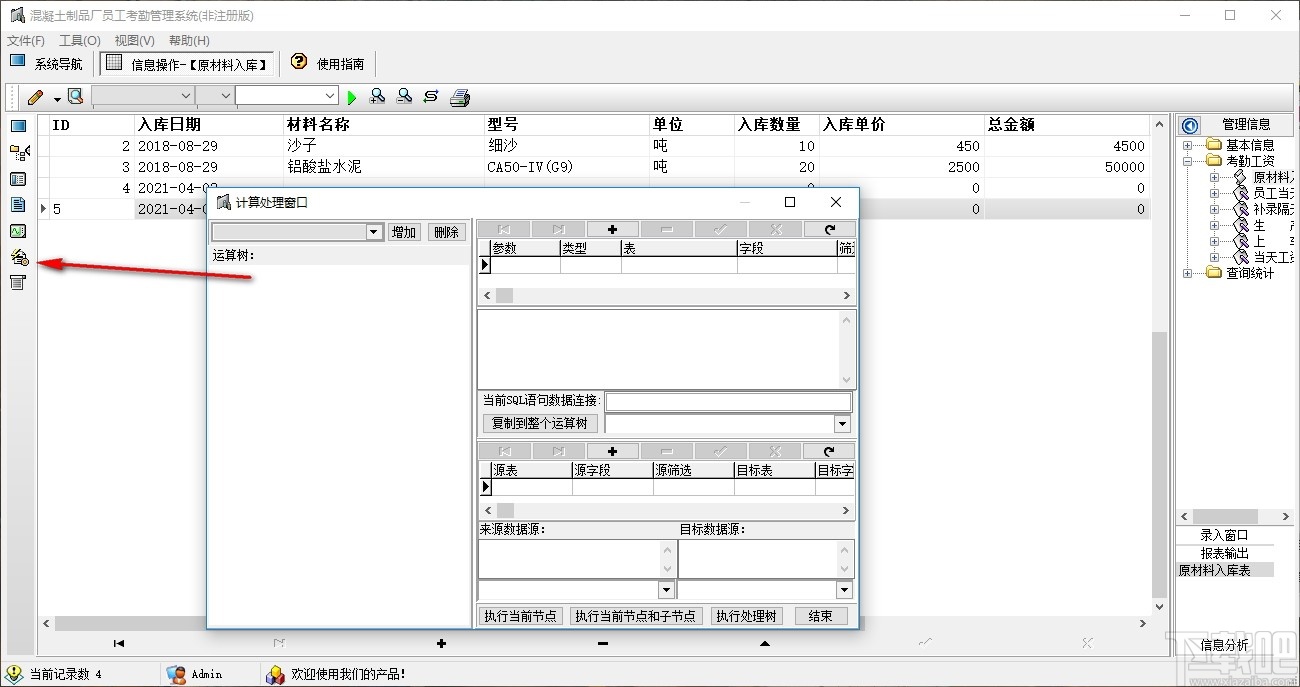Insert a record via bottom navigator plus

tap(441, 643)
